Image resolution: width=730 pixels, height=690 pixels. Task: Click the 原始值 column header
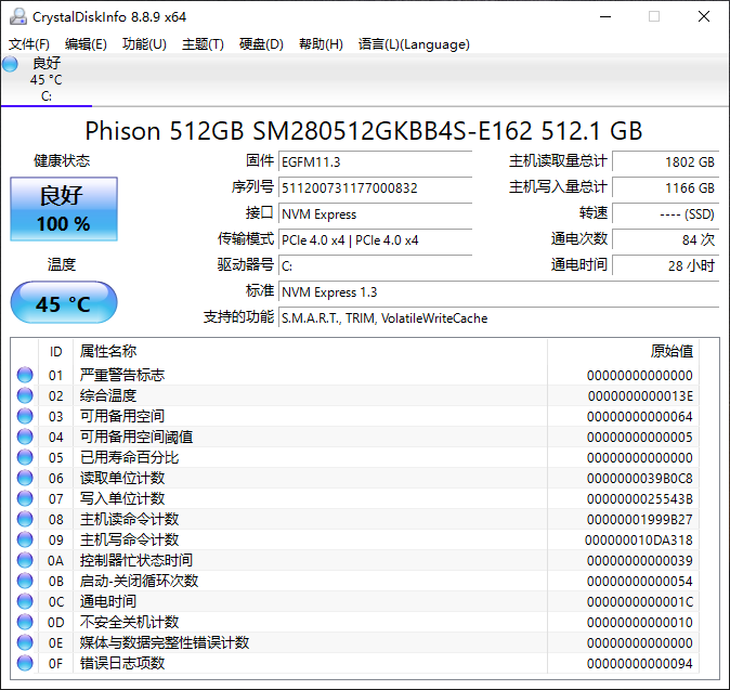point(671,351)
